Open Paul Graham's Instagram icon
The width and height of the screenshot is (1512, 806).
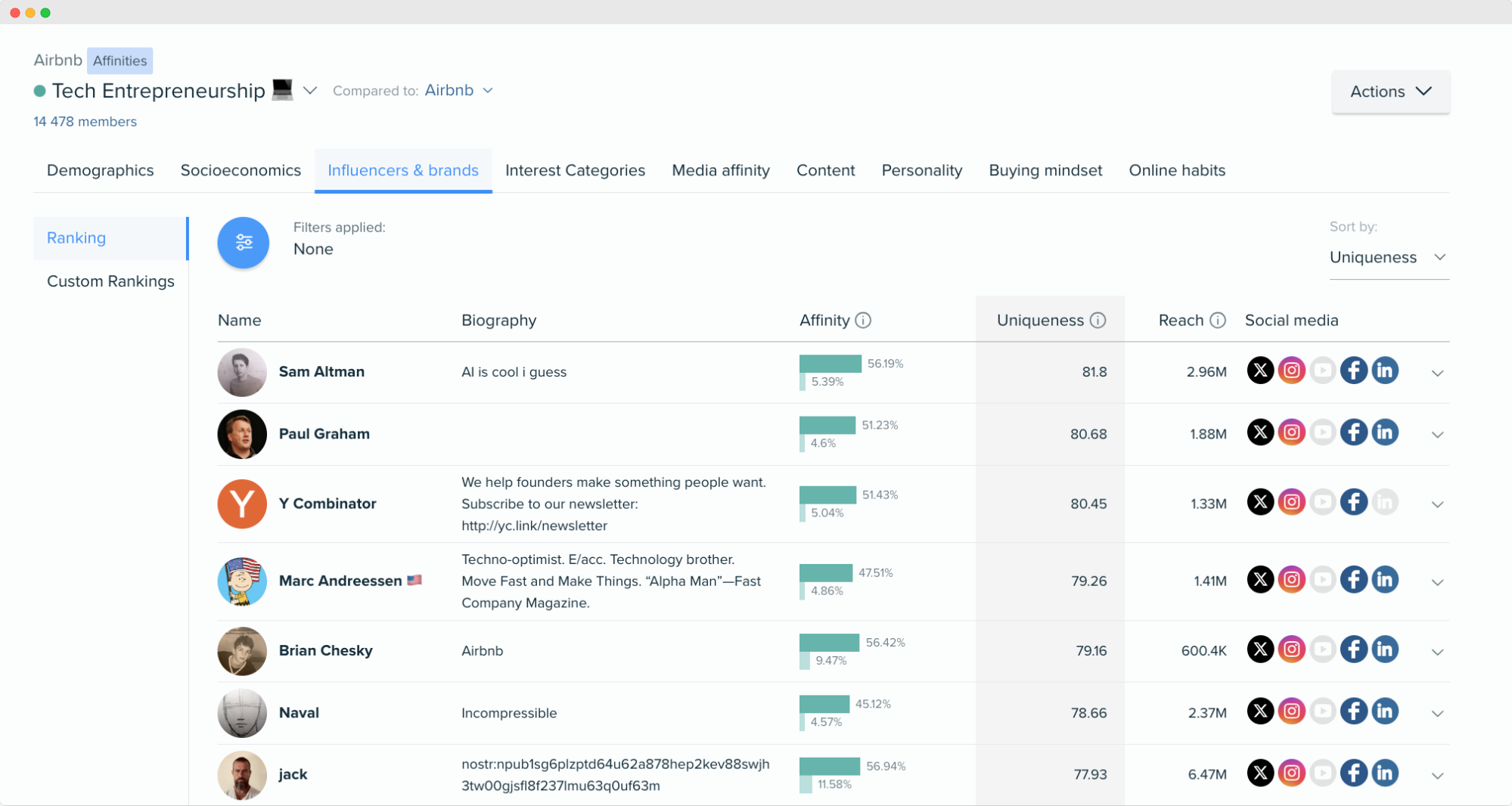click(1292, 432)
